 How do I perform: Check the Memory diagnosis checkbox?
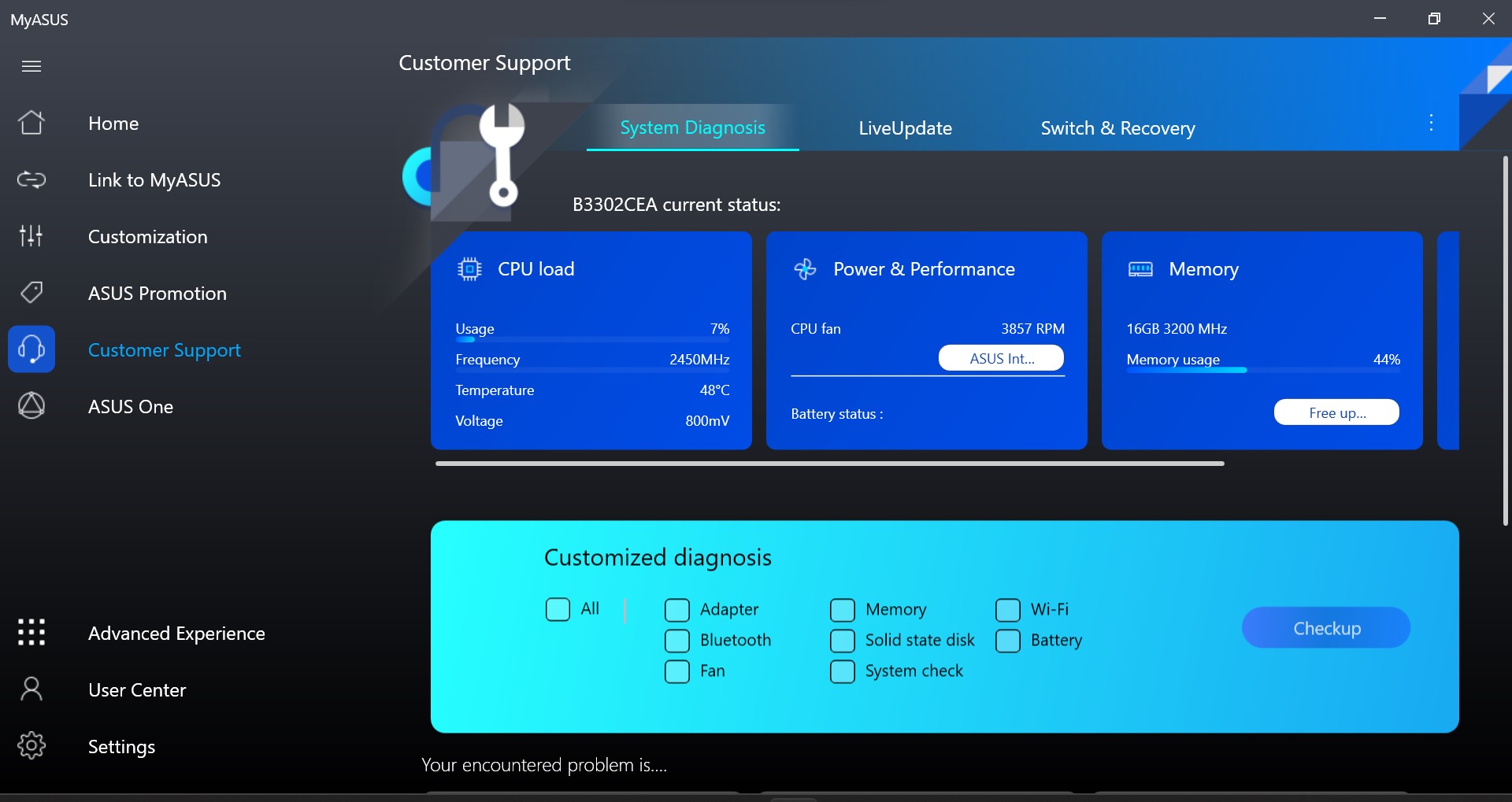click(843, 610)
